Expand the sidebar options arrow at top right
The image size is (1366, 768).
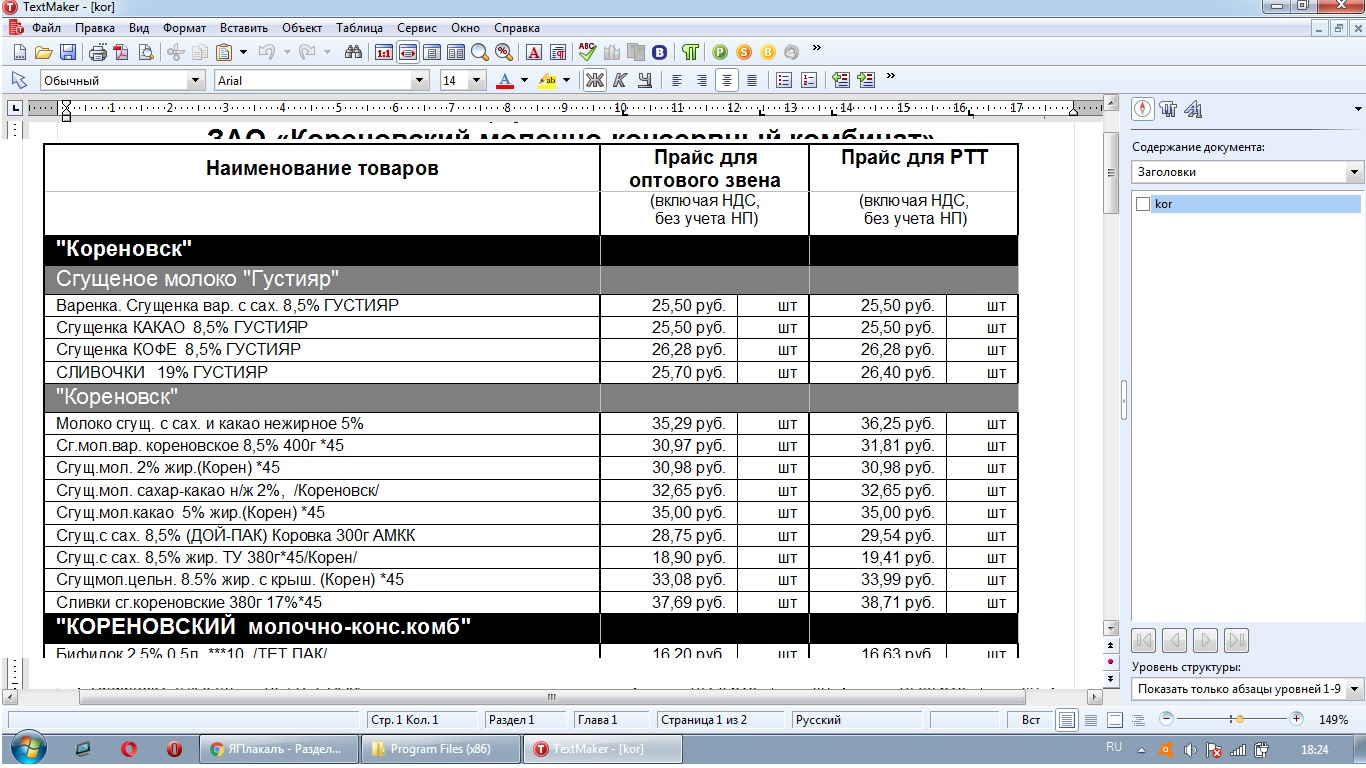click(1358, 109)
